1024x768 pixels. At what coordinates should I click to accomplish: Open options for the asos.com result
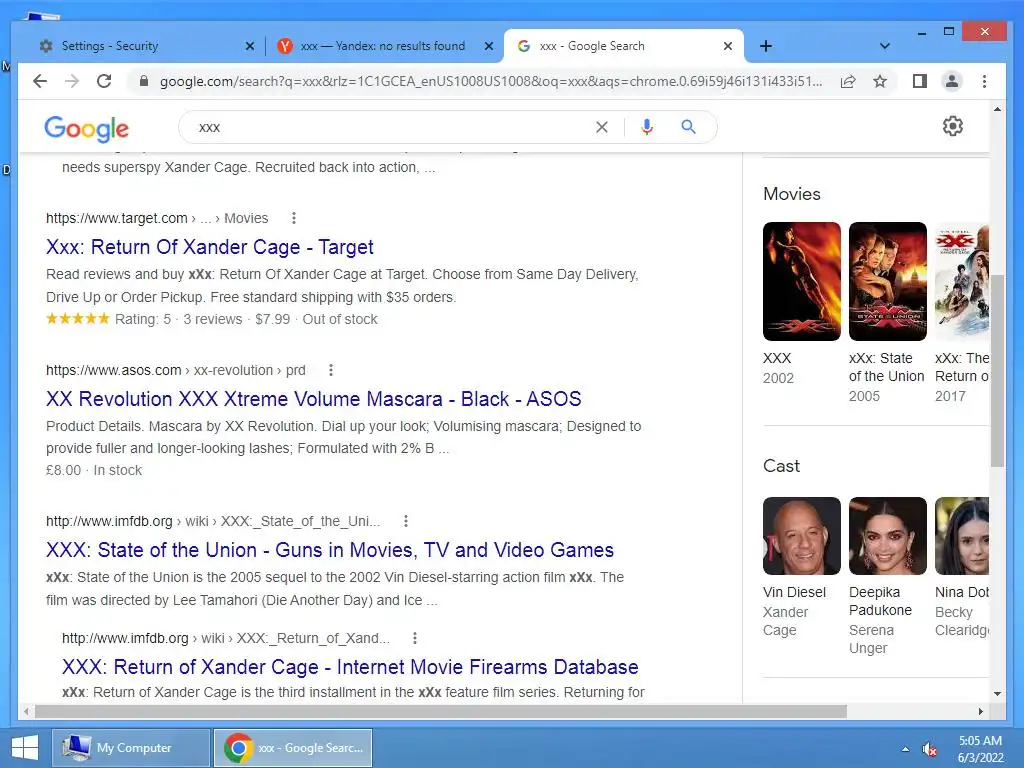tap(331, 370)
